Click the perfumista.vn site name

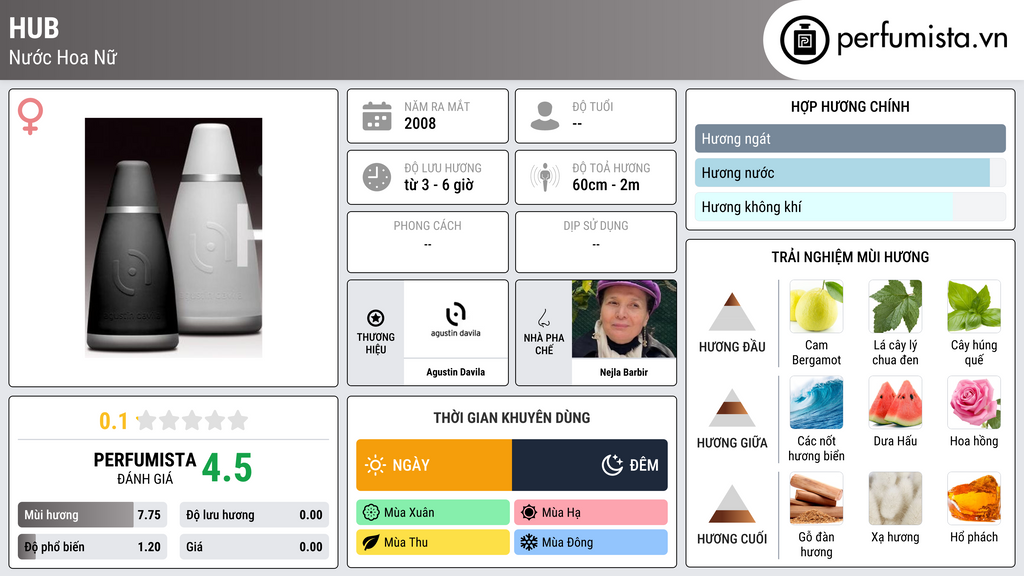922,39
